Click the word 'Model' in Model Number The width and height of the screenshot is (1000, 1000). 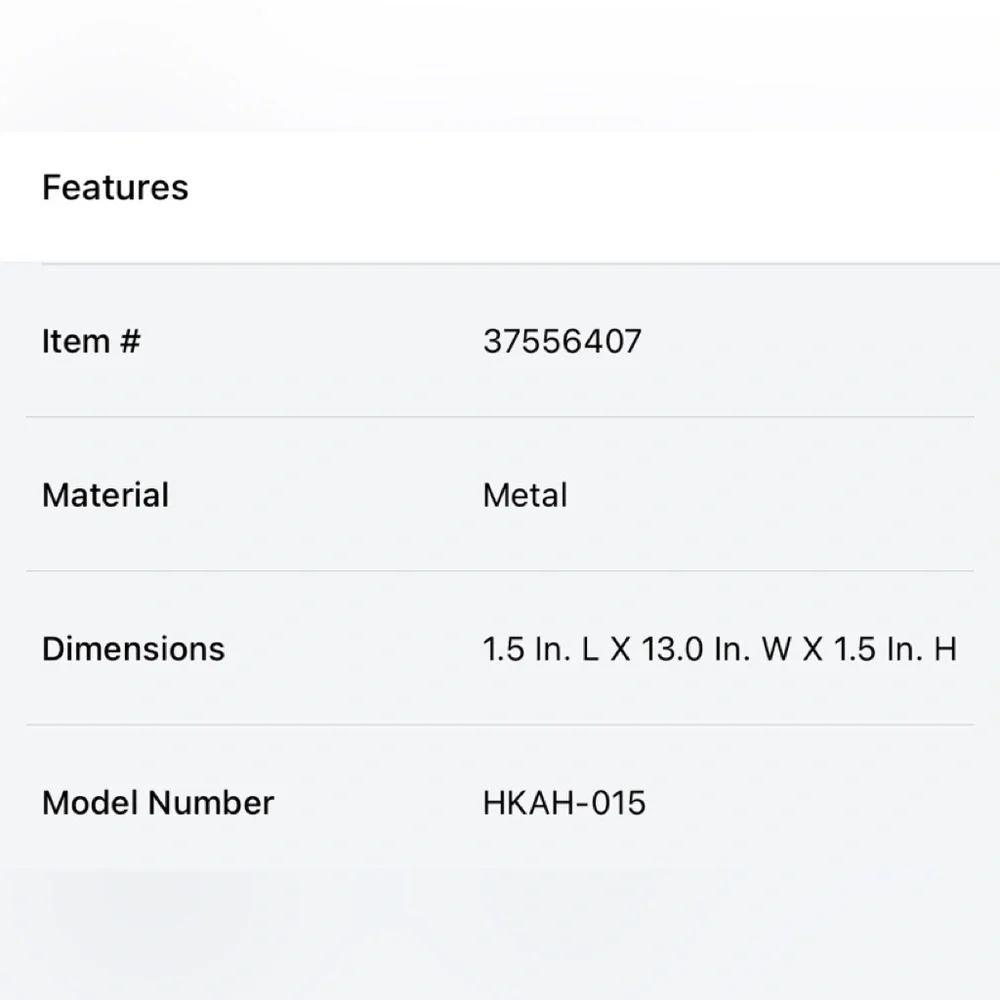pyautogui.click(x=91, y=802)
